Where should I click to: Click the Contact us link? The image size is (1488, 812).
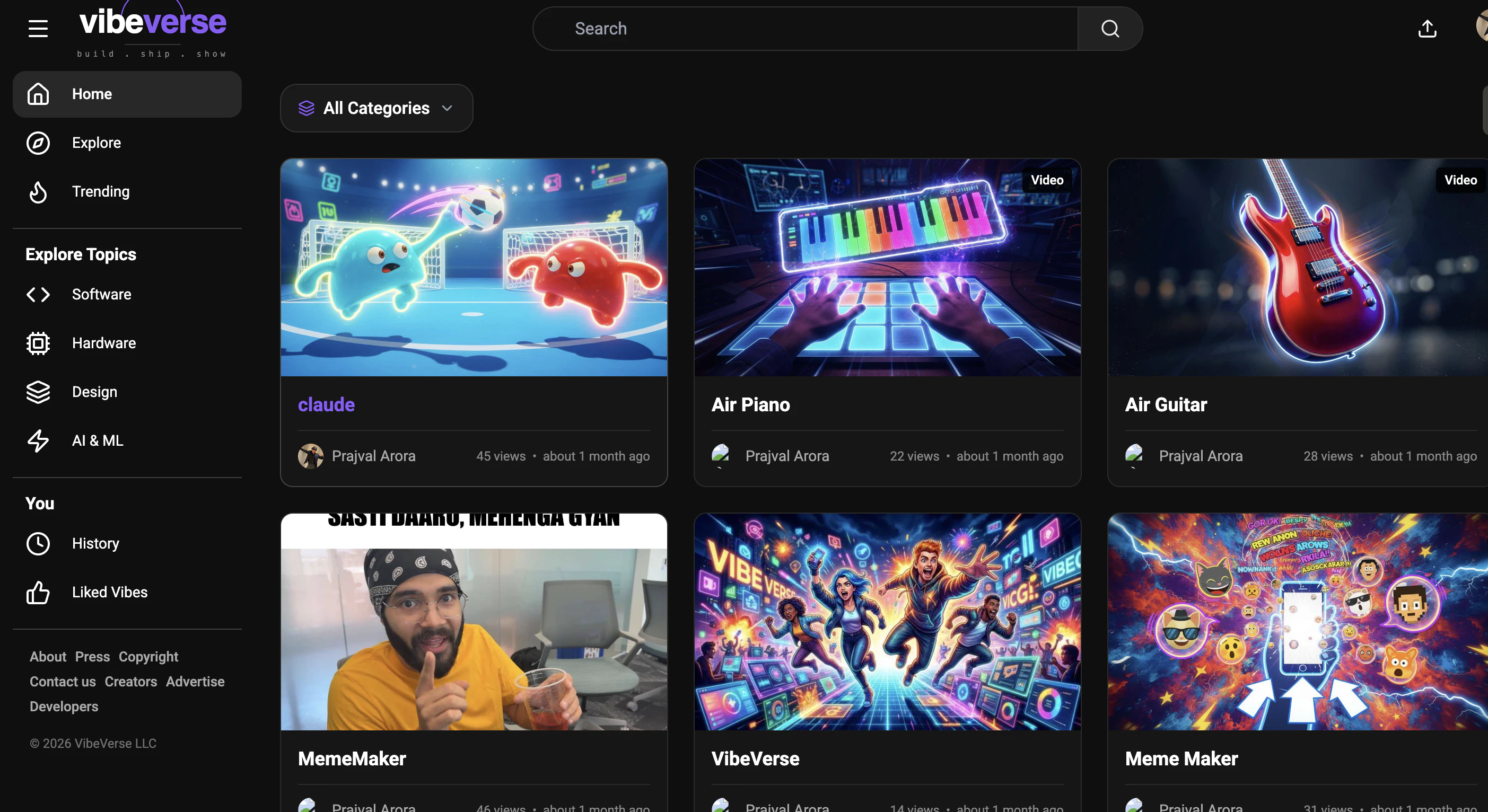63,682
